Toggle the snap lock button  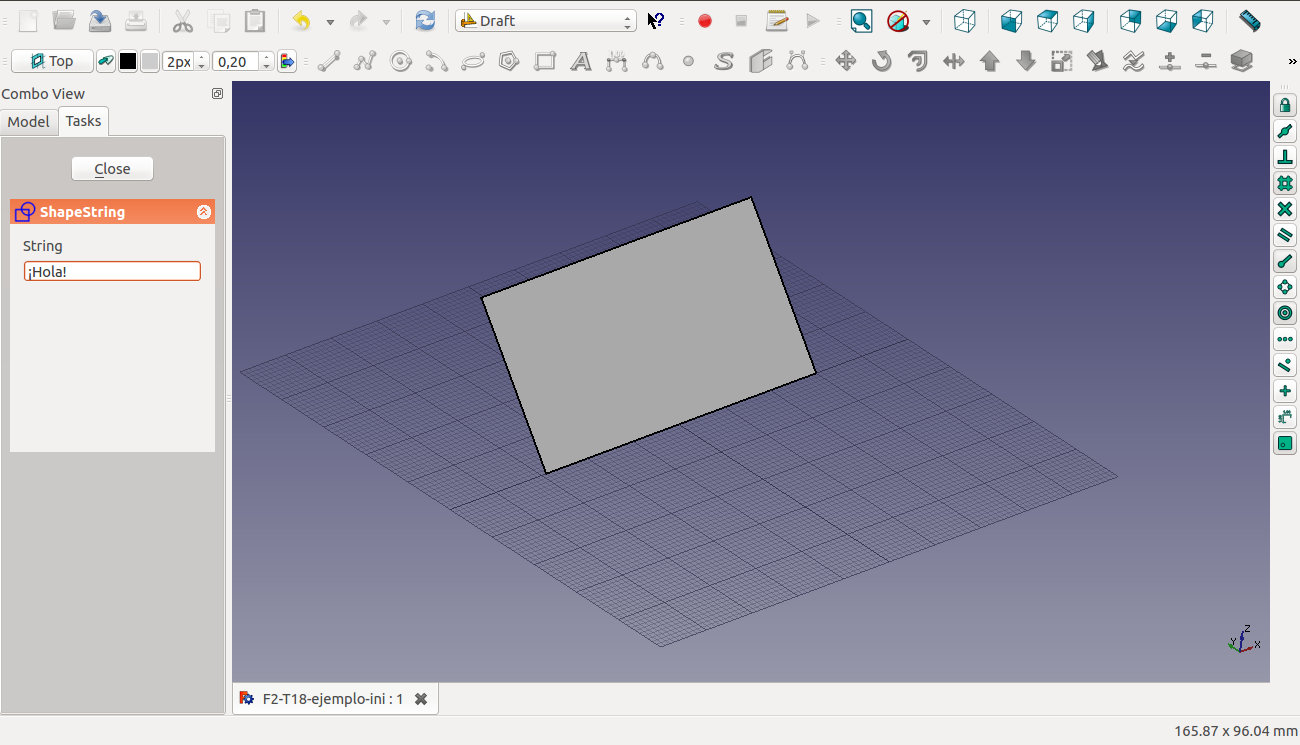pos(1285,106)
